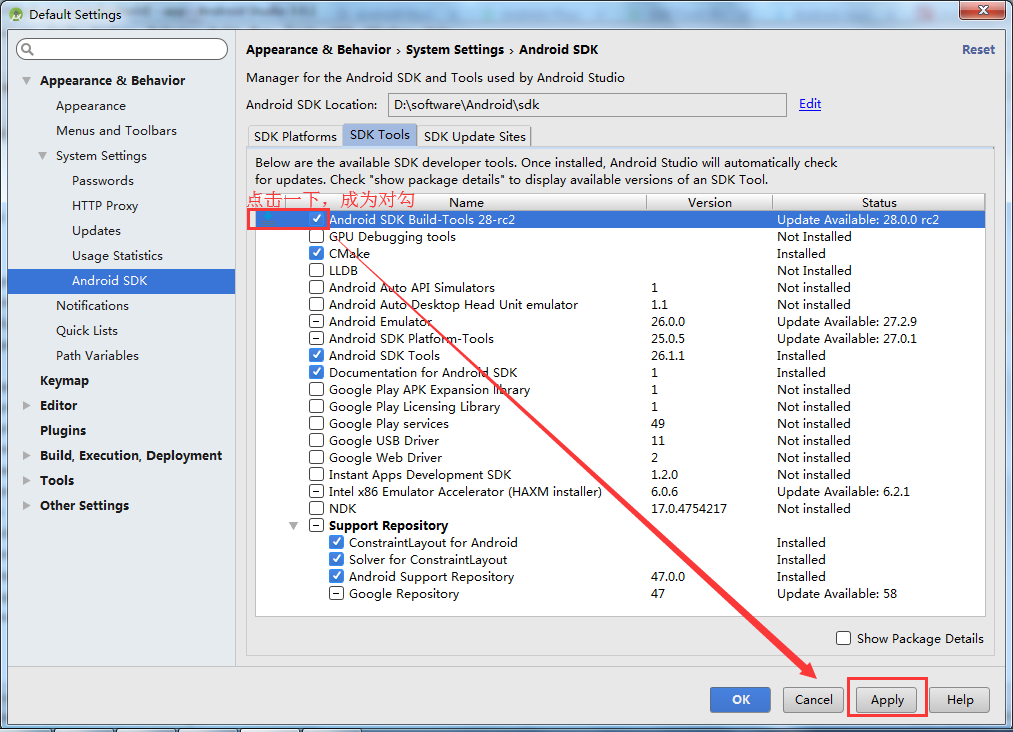Viewport: 1013px width, 732px height.
Task: Select Passwords in settings tree
Action: (103, 181)
